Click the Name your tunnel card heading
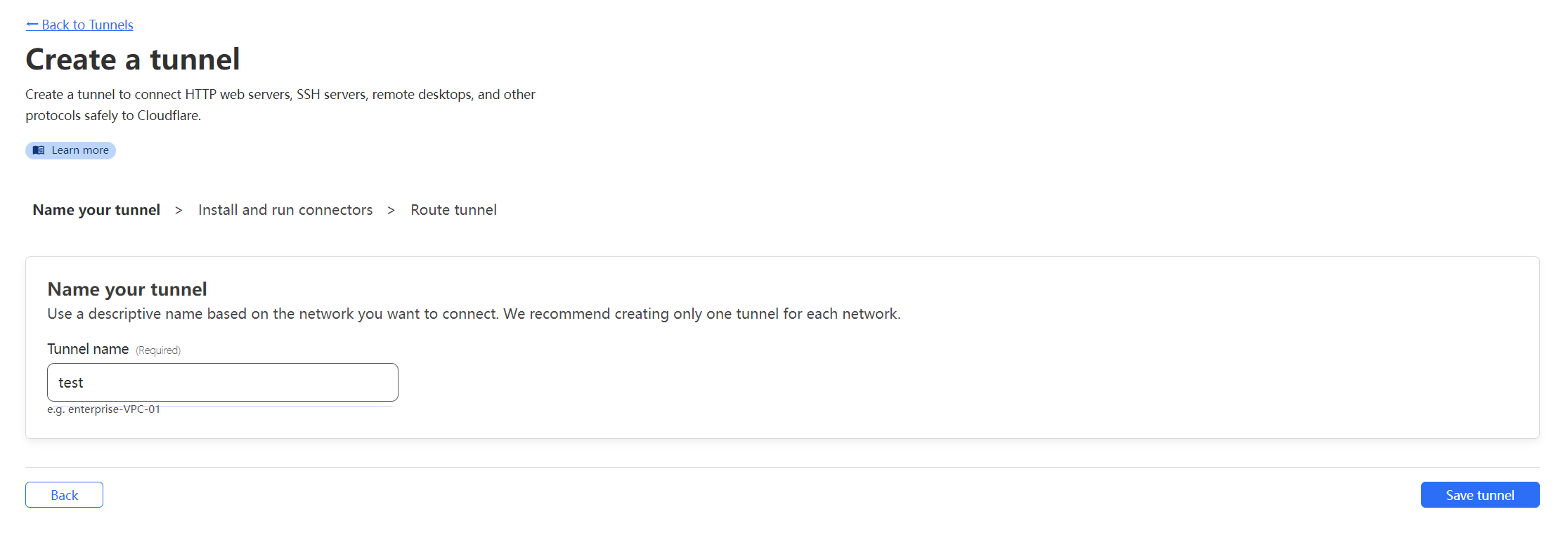Image resolution: width=1568 pixels, height=540 pixels. (127, 289)
